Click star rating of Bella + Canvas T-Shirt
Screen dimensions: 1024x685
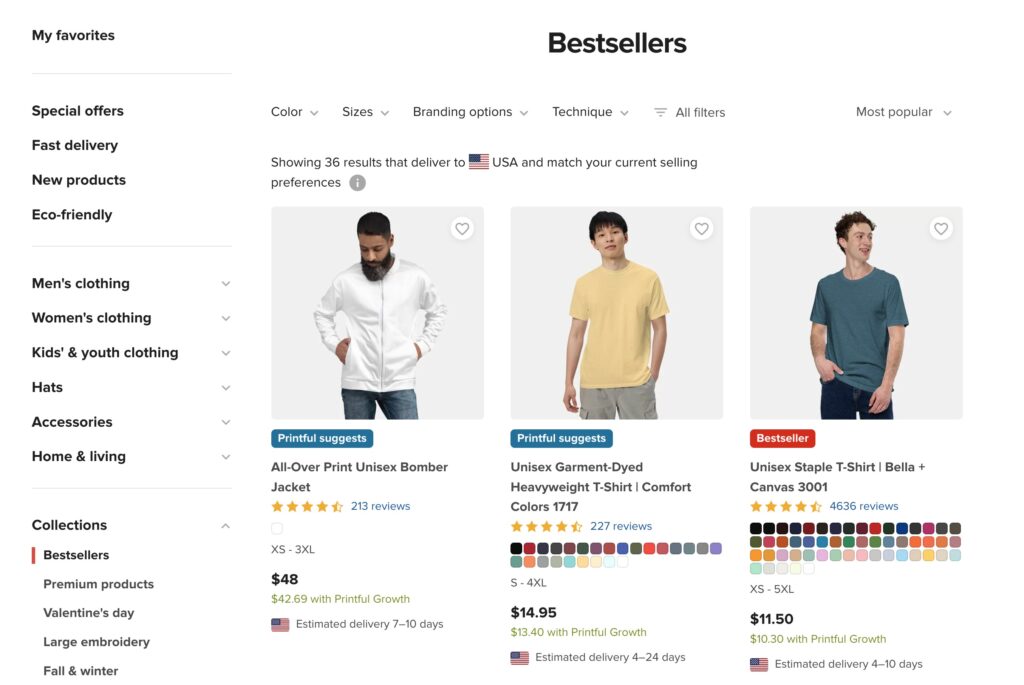[786, 507]
